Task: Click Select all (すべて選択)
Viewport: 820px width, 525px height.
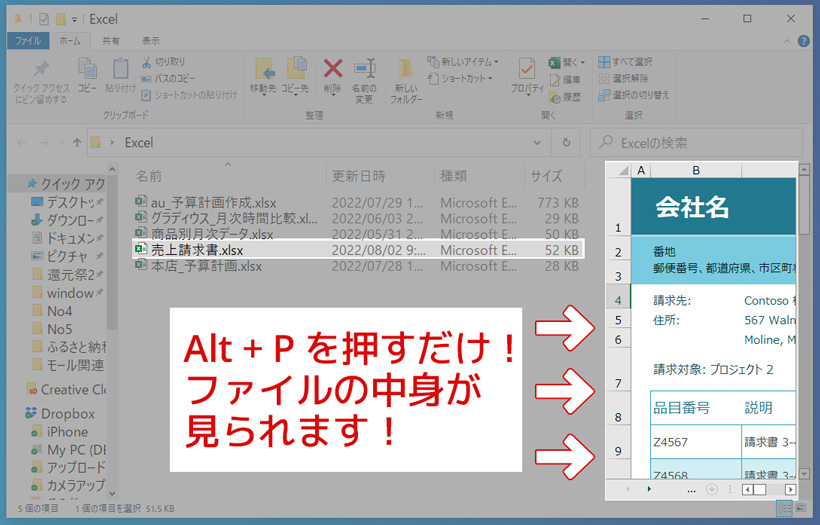Action: click(x=625, y=62)
